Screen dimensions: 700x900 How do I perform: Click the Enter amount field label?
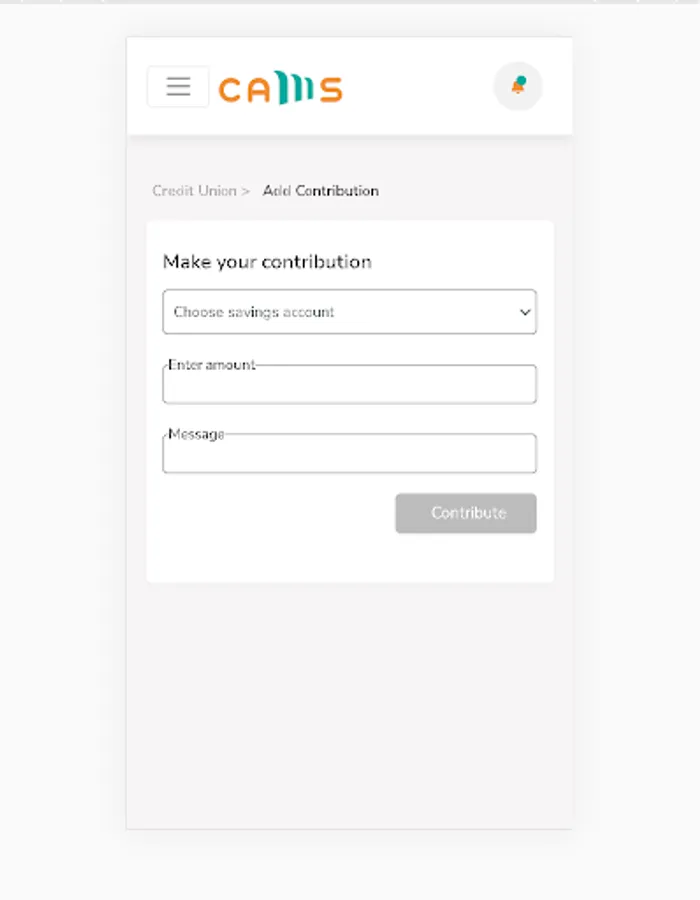click(x=212, y=365)
